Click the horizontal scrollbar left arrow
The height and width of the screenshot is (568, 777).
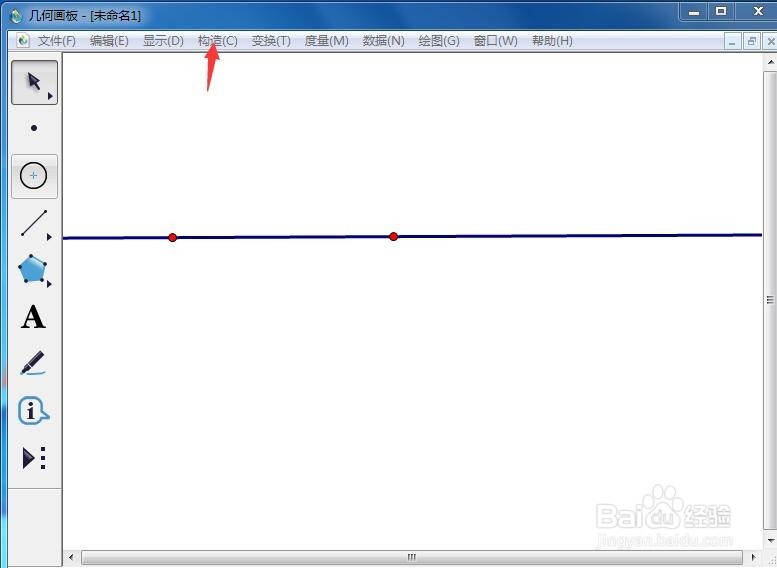pos(71,557)
